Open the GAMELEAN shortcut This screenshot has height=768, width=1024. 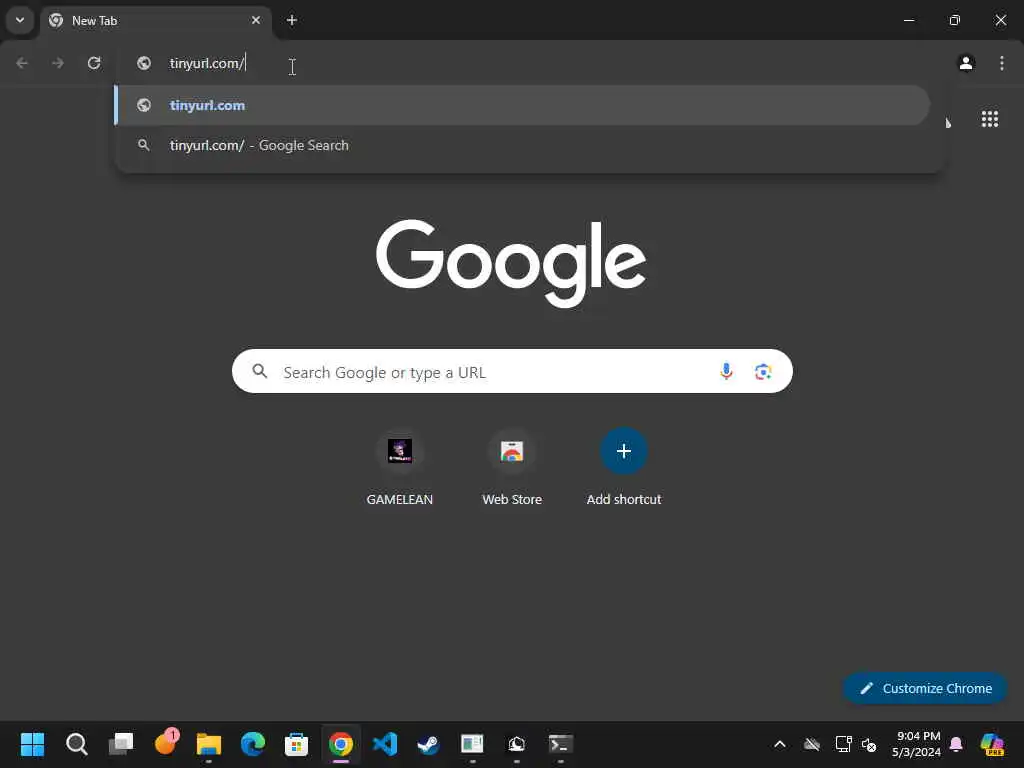pos(400,468)
